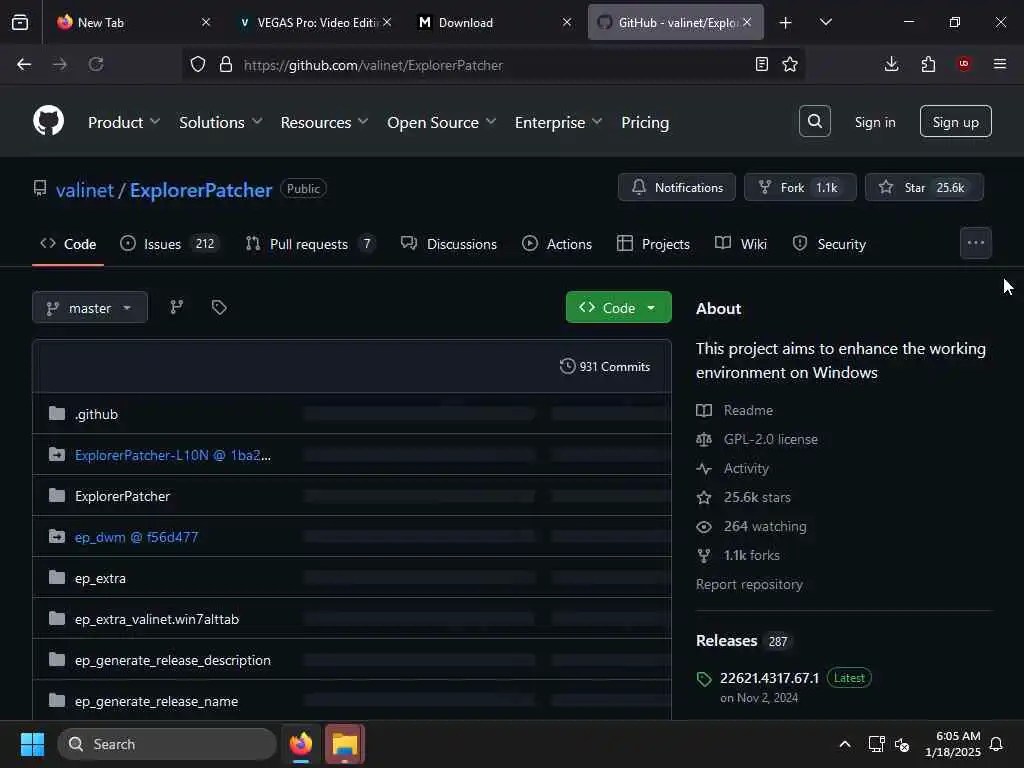Image resolution: width=1024 pixels, height=768 pixels.
Task: Open the green Code dropdown button
Action: [618, 308]
